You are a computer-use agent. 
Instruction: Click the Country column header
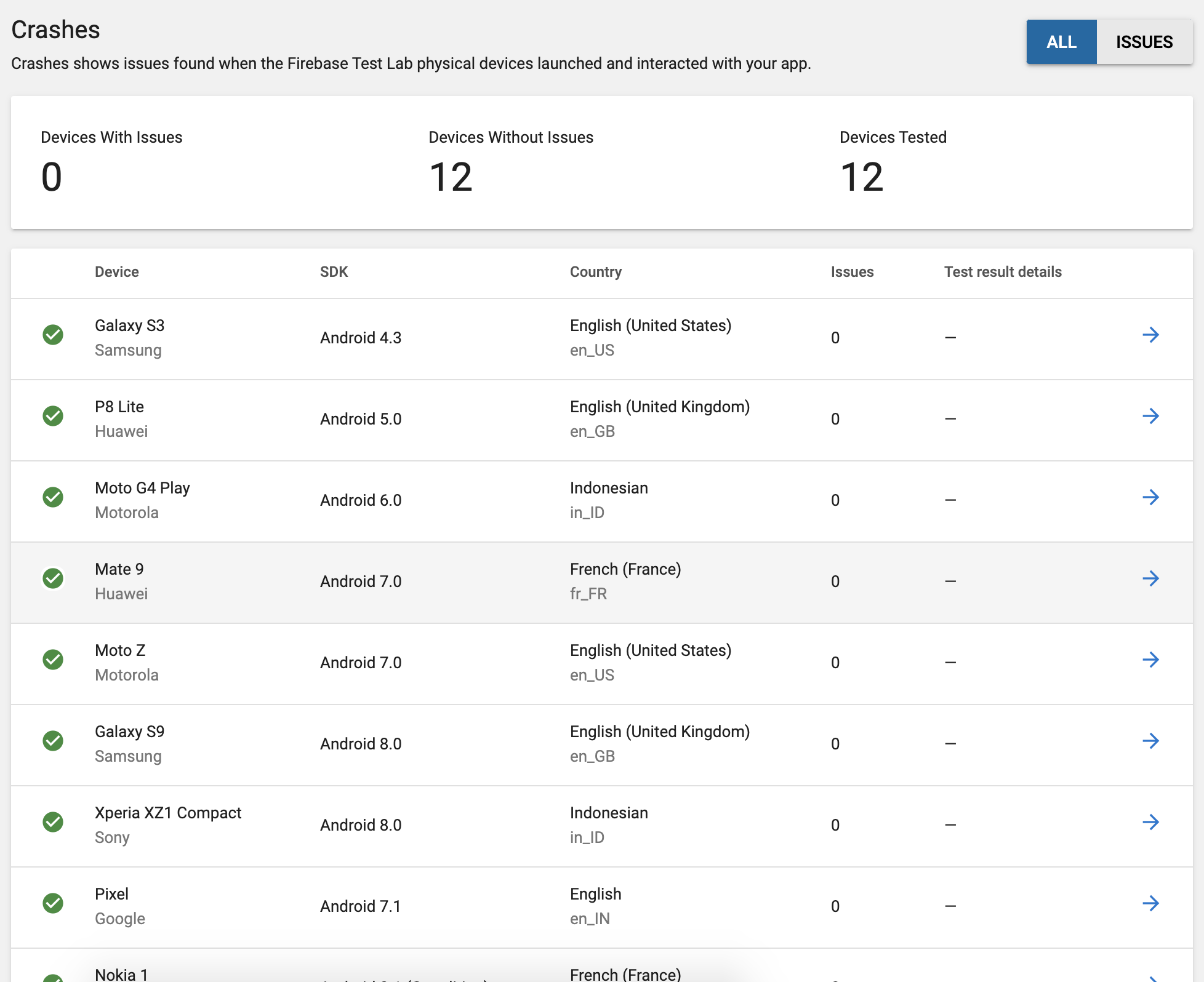[x=595, y=272]
